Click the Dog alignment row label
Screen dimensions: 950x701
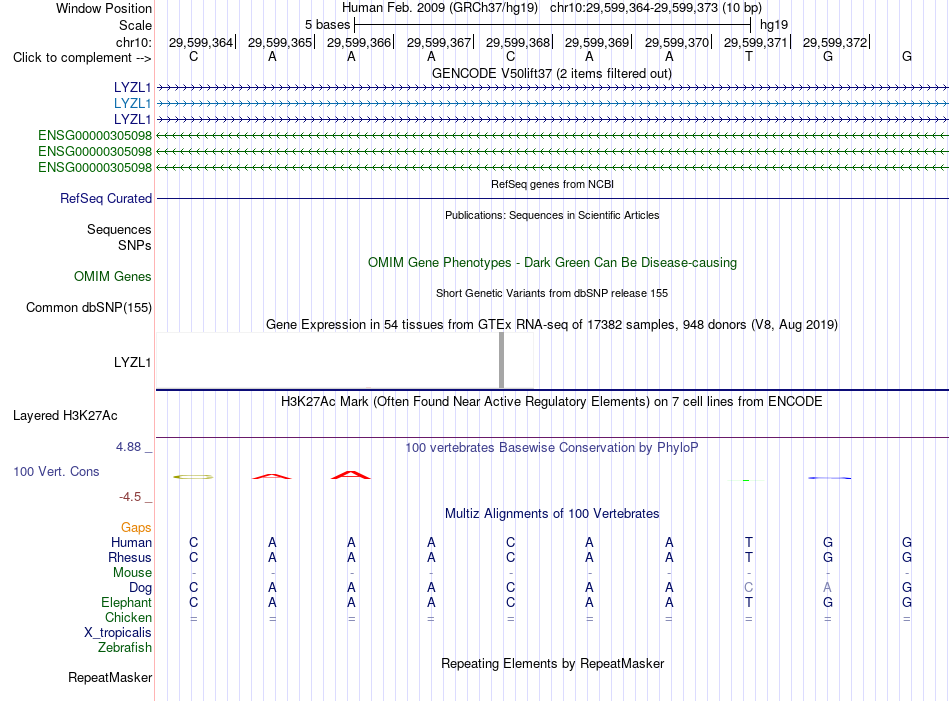140,588
